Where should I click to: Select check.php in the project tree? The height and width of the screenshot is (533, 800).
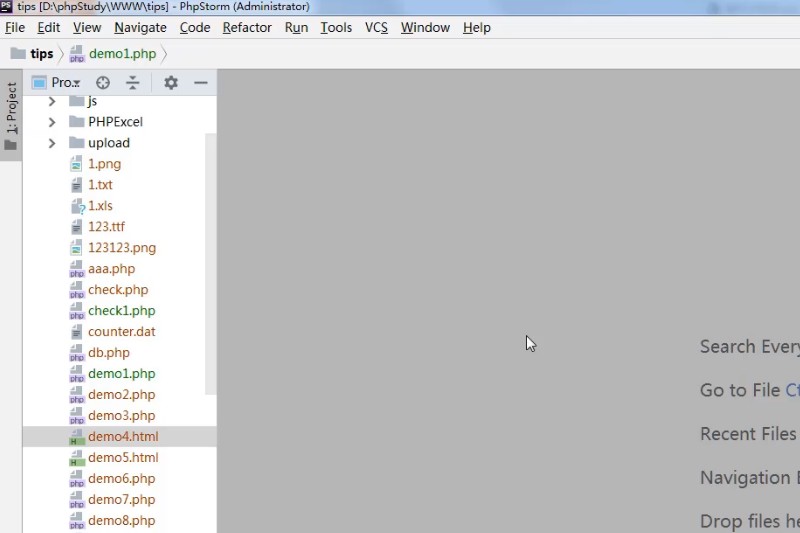tap(118, 290)
